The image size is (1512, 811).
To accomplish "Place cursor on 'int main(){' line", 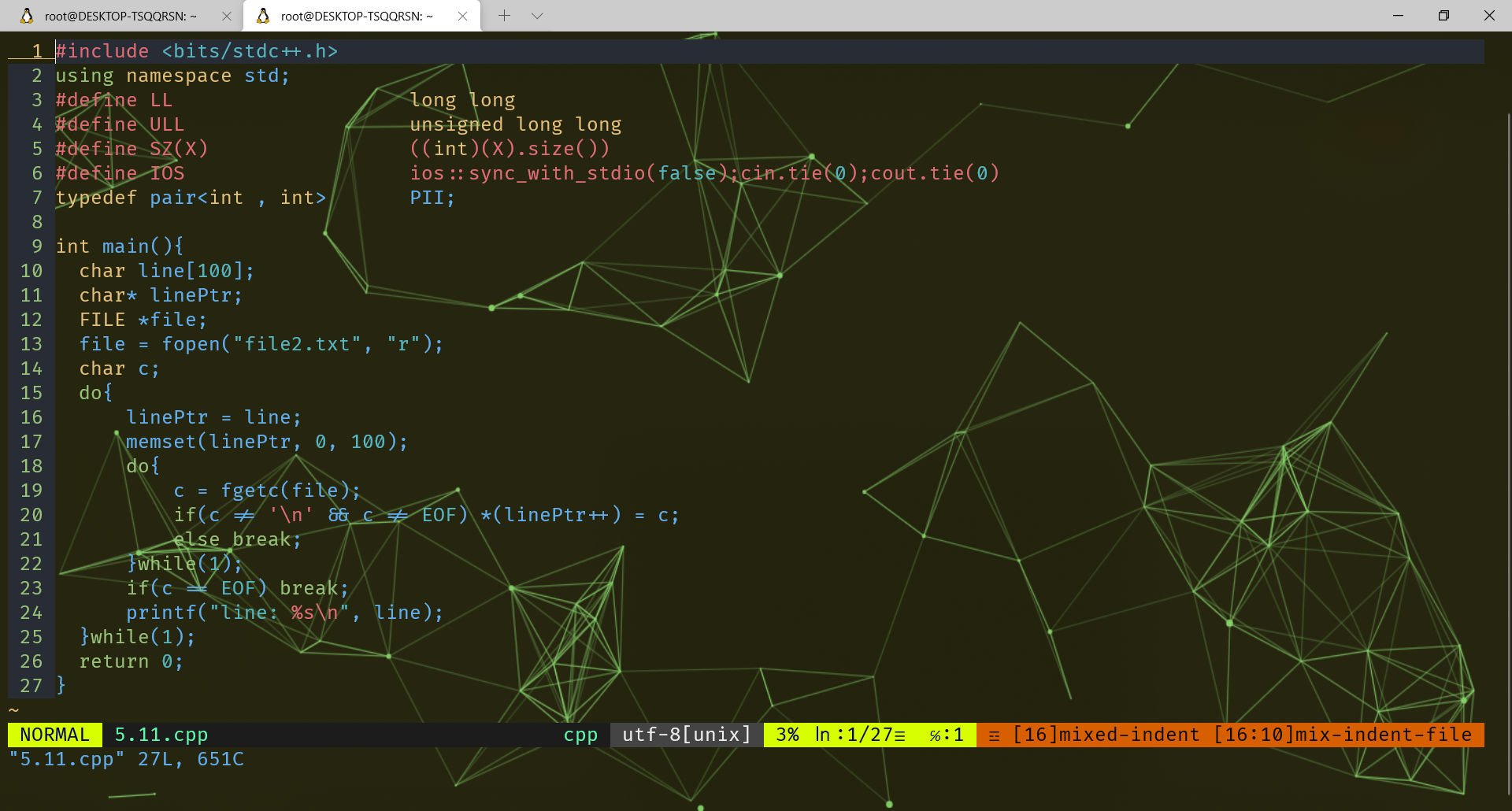I will (x=120, y=246).
